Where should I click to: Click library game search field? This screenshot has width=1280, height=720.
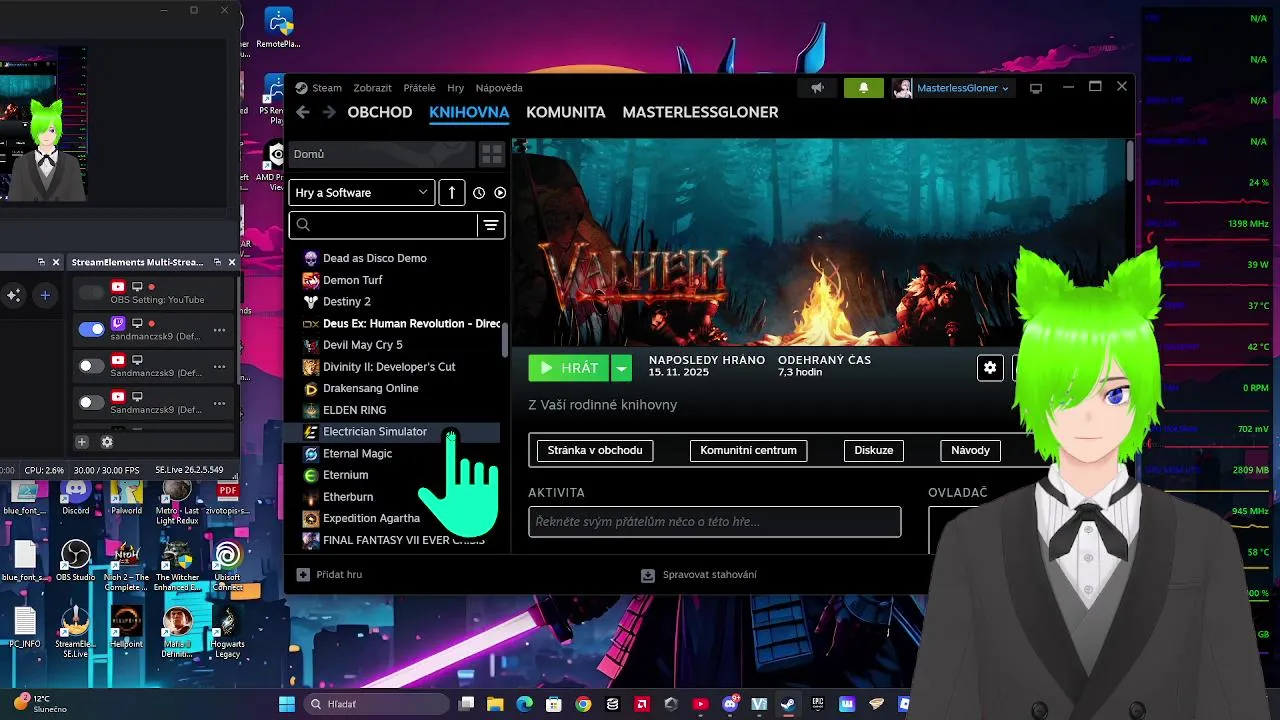coord(383,225)
